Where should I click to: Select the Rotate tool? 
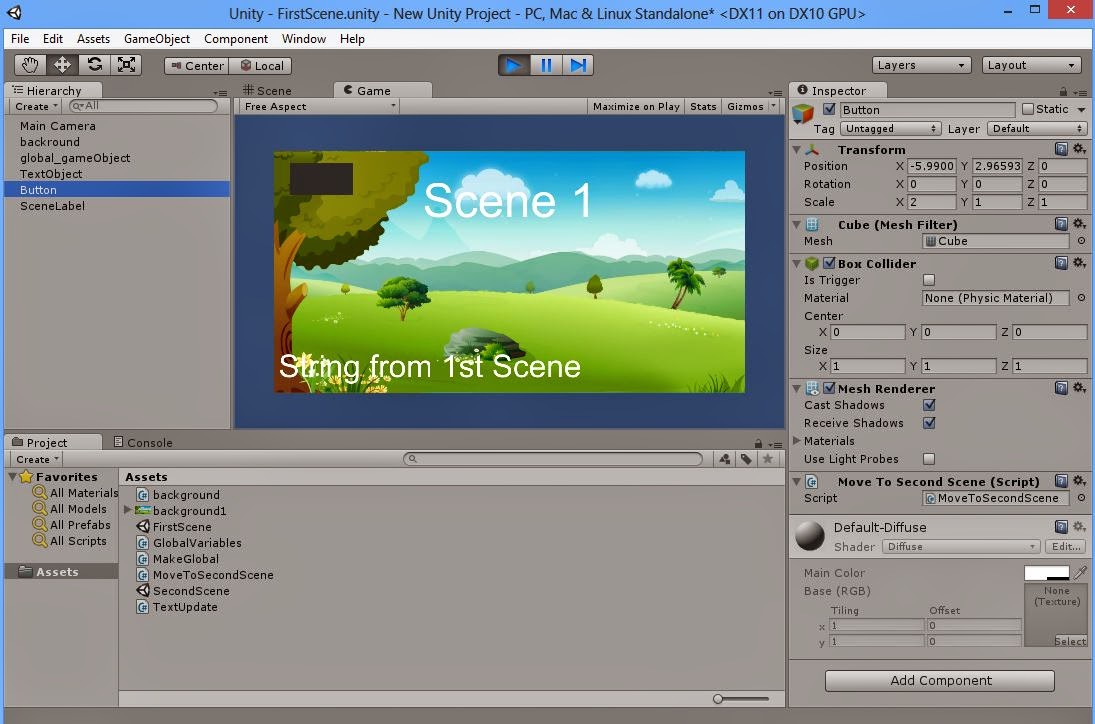93,64
